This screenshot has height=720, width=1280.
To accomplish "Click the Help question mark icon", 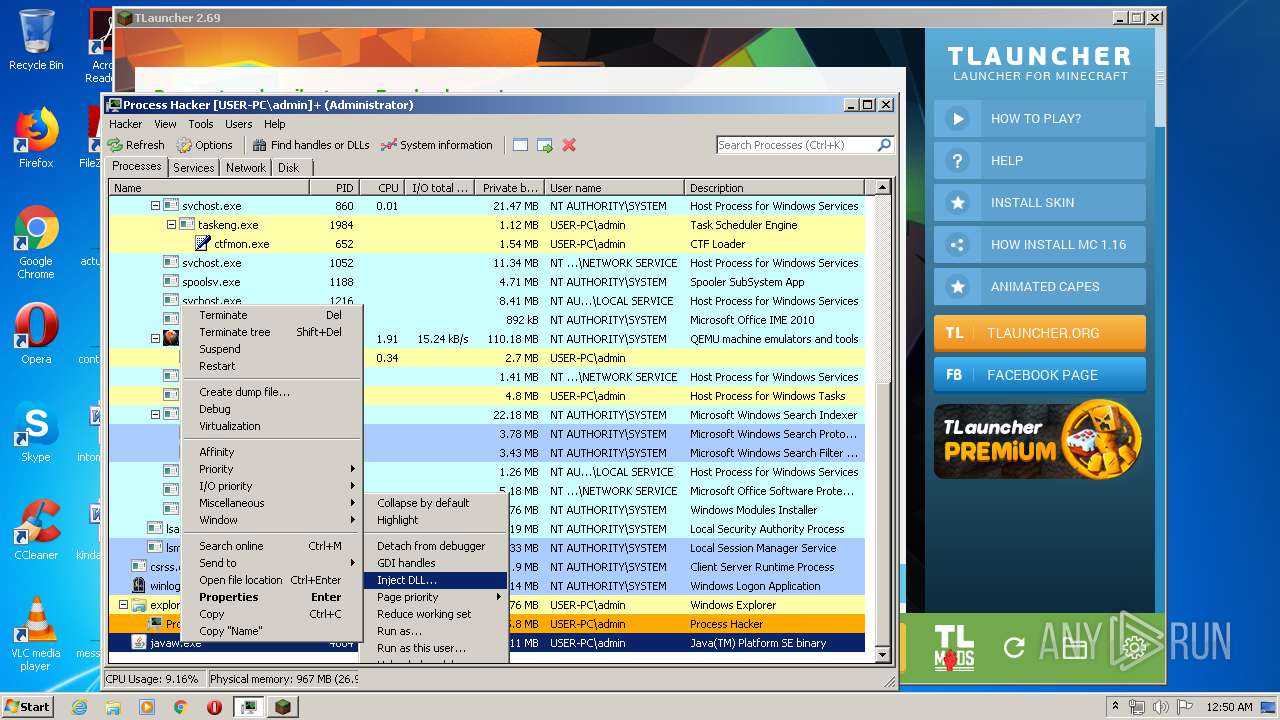I will click(958, 160).
